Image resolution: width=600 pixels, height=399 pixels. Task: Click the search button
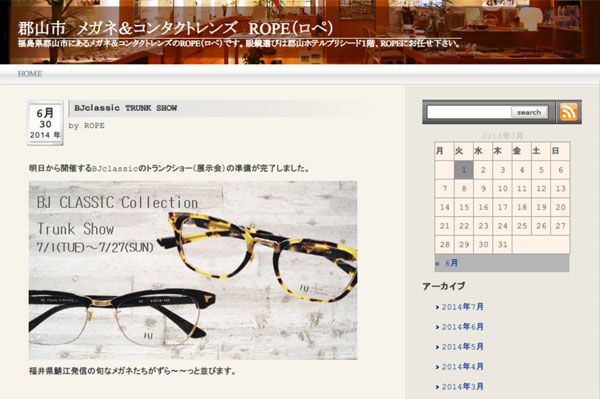tap(529, 112)
